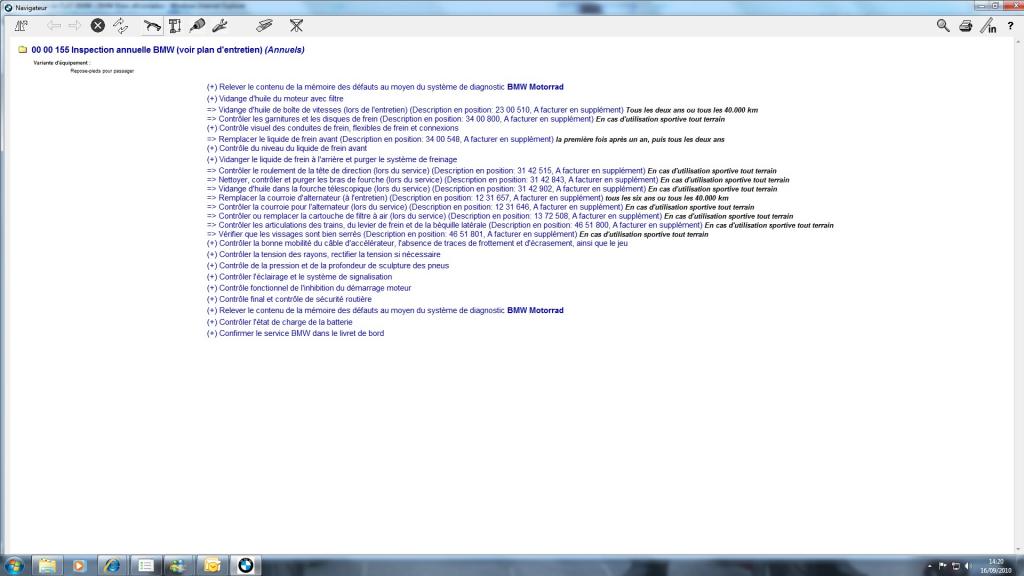Click 'Vidanger le liquide de frein à l'arrière' line
Screen dimensions: 1024x576
coord(332,159)
